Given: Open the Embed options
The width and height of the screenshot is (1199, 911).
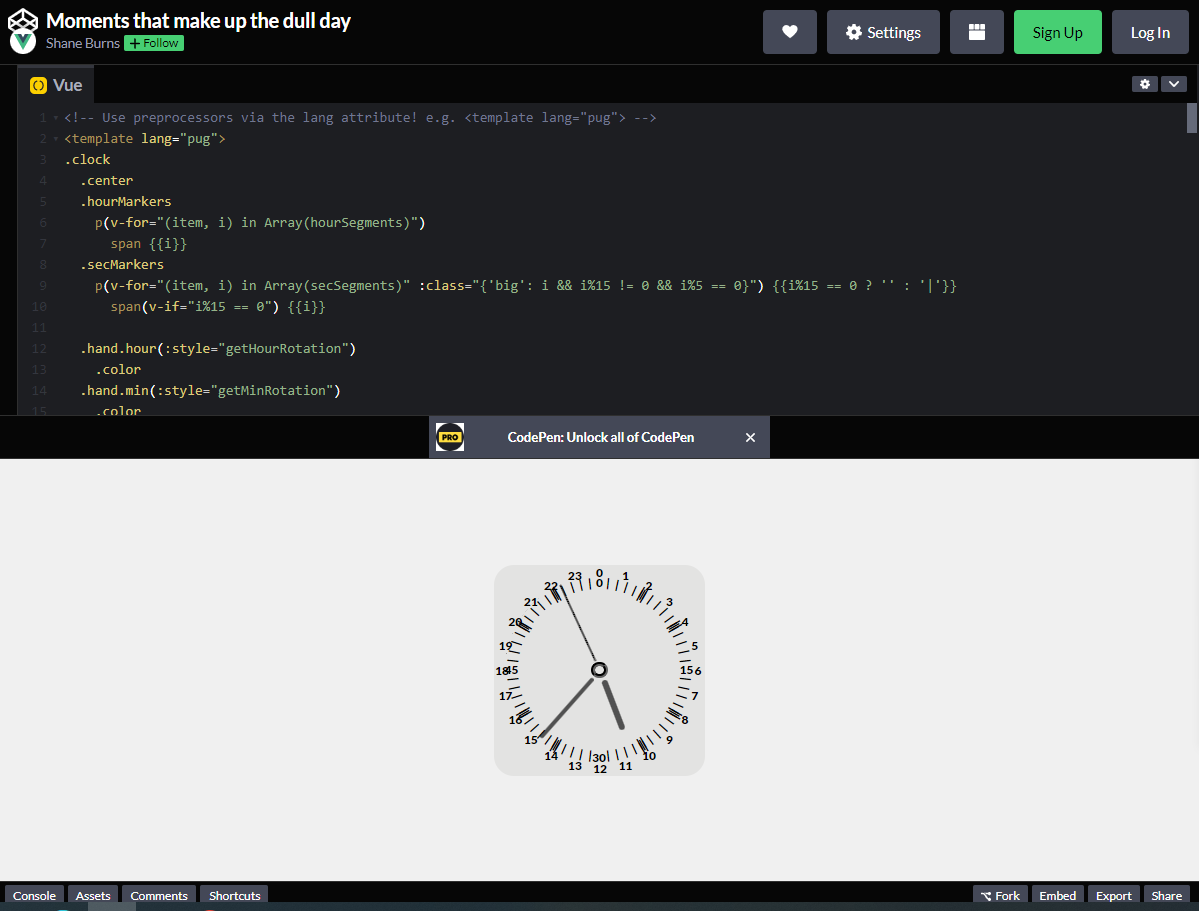Looking at the screenshot, I should tap(1057, 895).
